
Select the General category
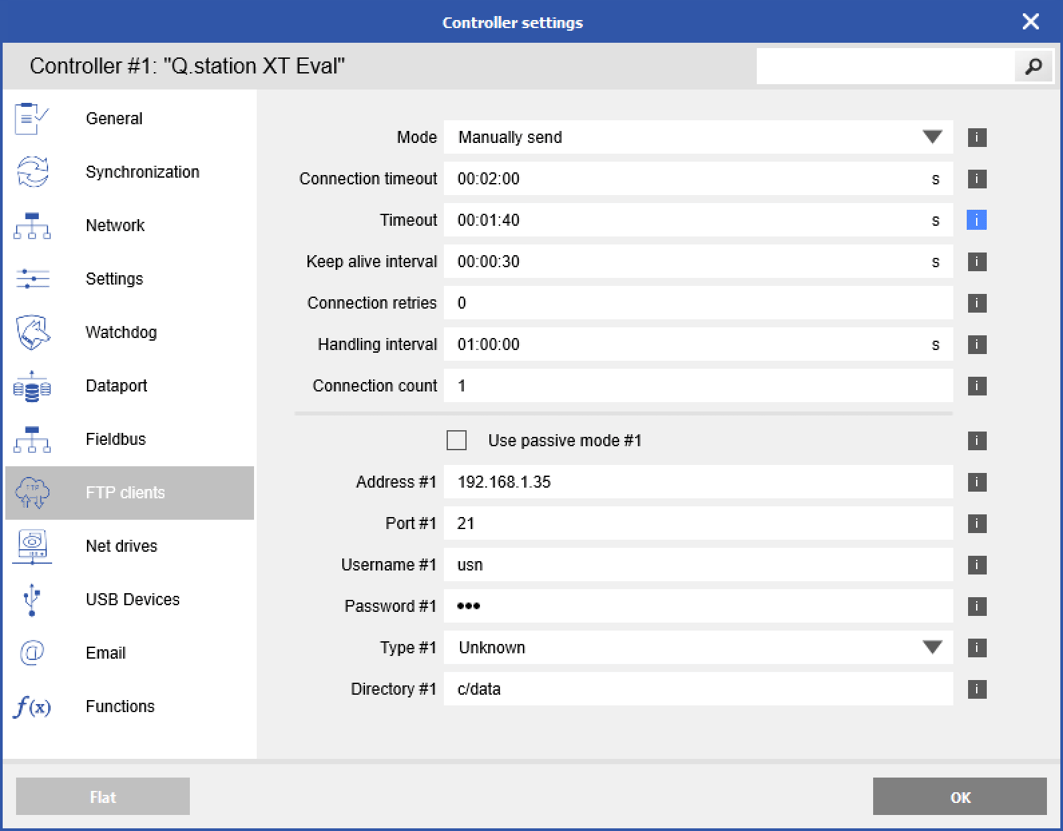tap(113, 118)
